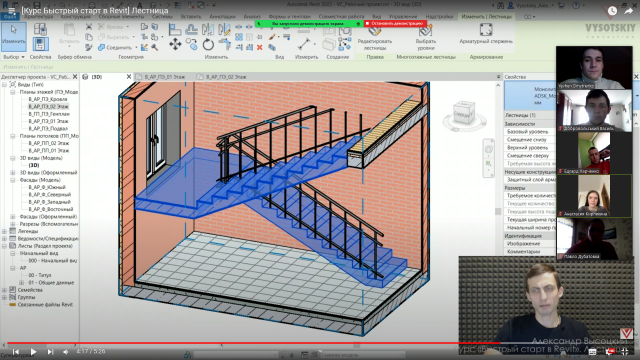
Task: Go to the previous video
Action: (x=16, y=351)
